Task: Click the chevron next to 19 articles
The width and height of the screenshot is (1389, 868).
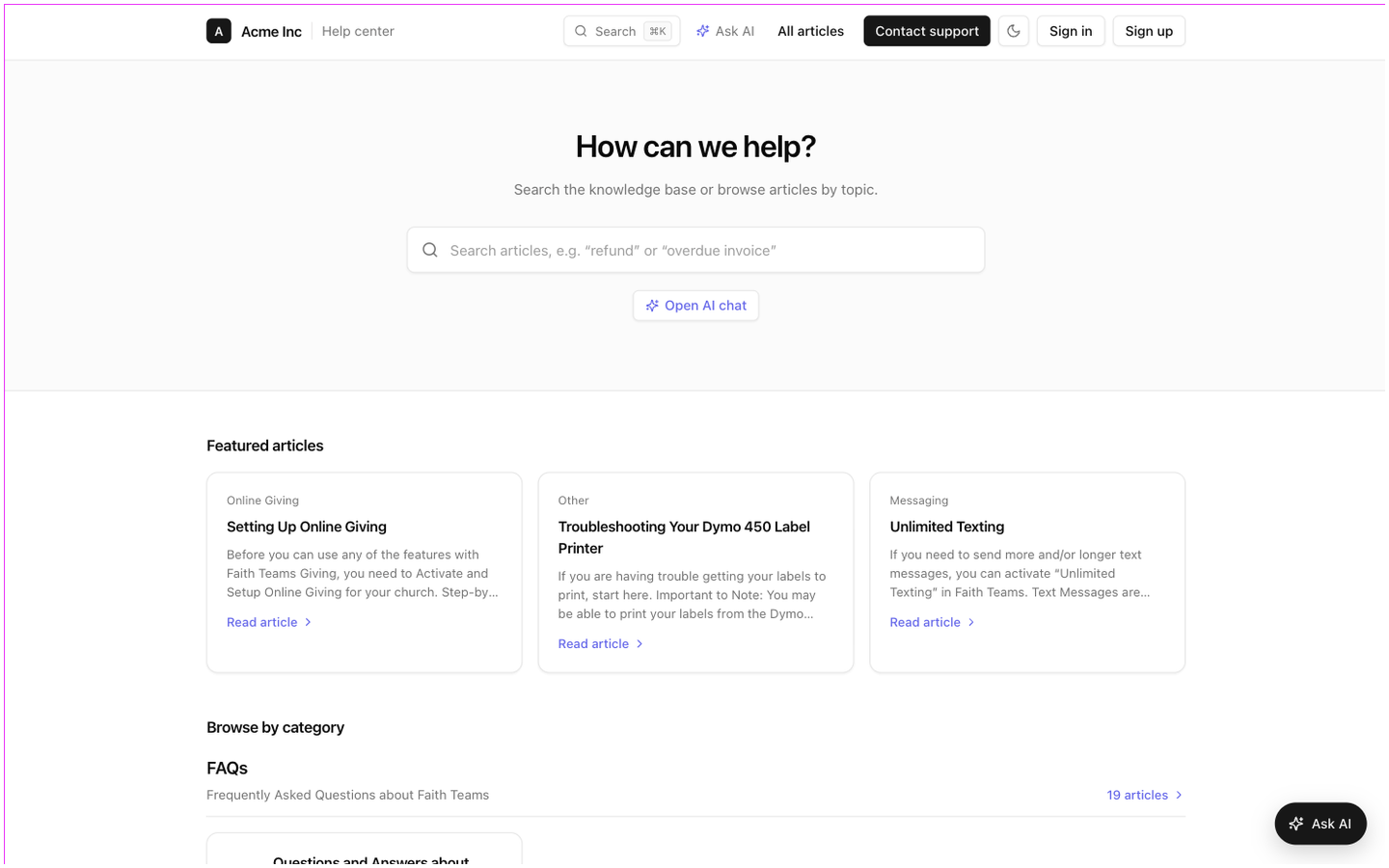Action: pos(1179,795)
